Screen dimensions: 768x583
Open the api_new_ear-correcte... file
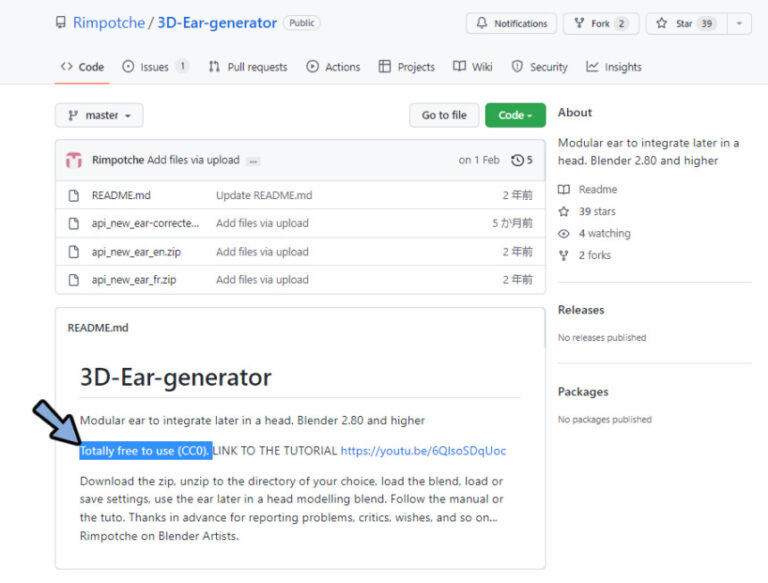coord(145,223)
